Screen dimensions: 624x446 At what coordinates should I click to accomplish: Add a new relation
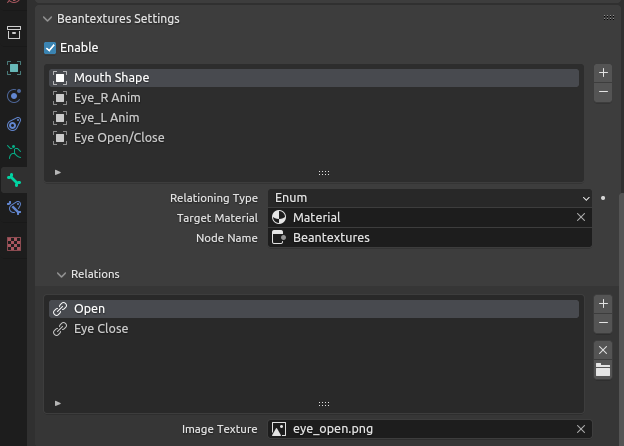603,304
